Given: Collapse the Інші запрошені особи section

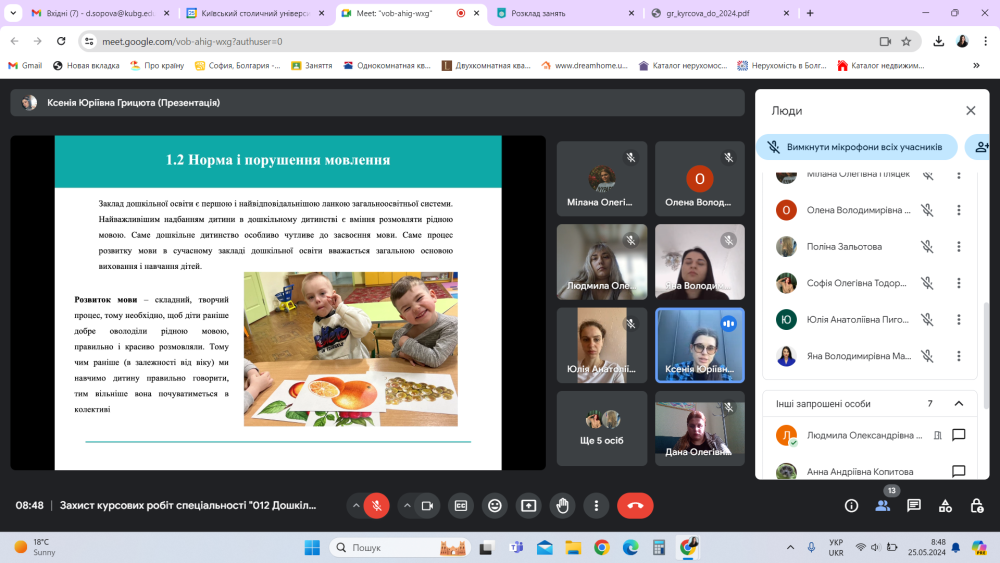Looking at the screenshot, I should pyautogui.click(x=959, y=404).
